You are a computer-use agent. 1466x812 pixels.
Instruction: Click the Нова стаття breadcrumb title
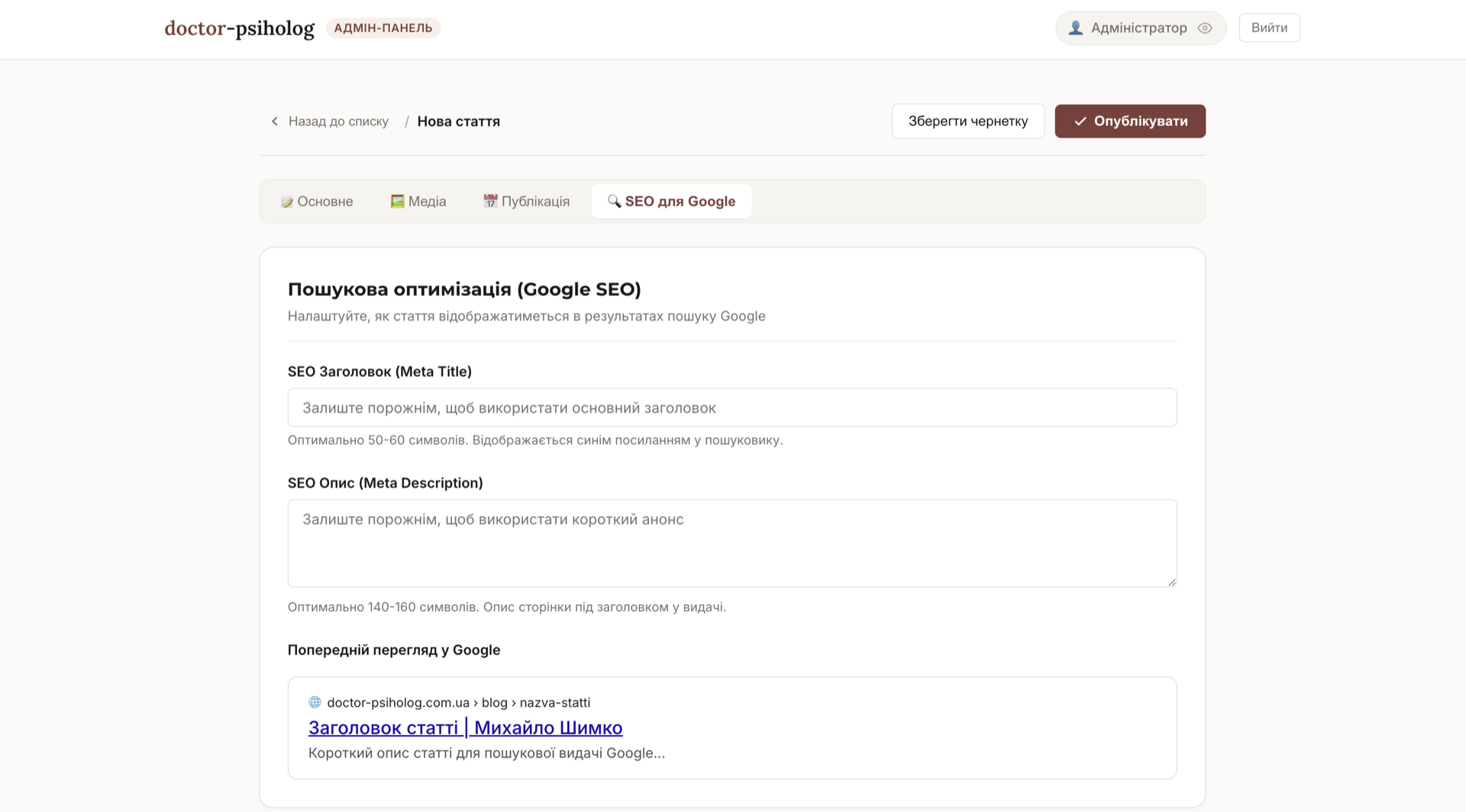point(458,121)
